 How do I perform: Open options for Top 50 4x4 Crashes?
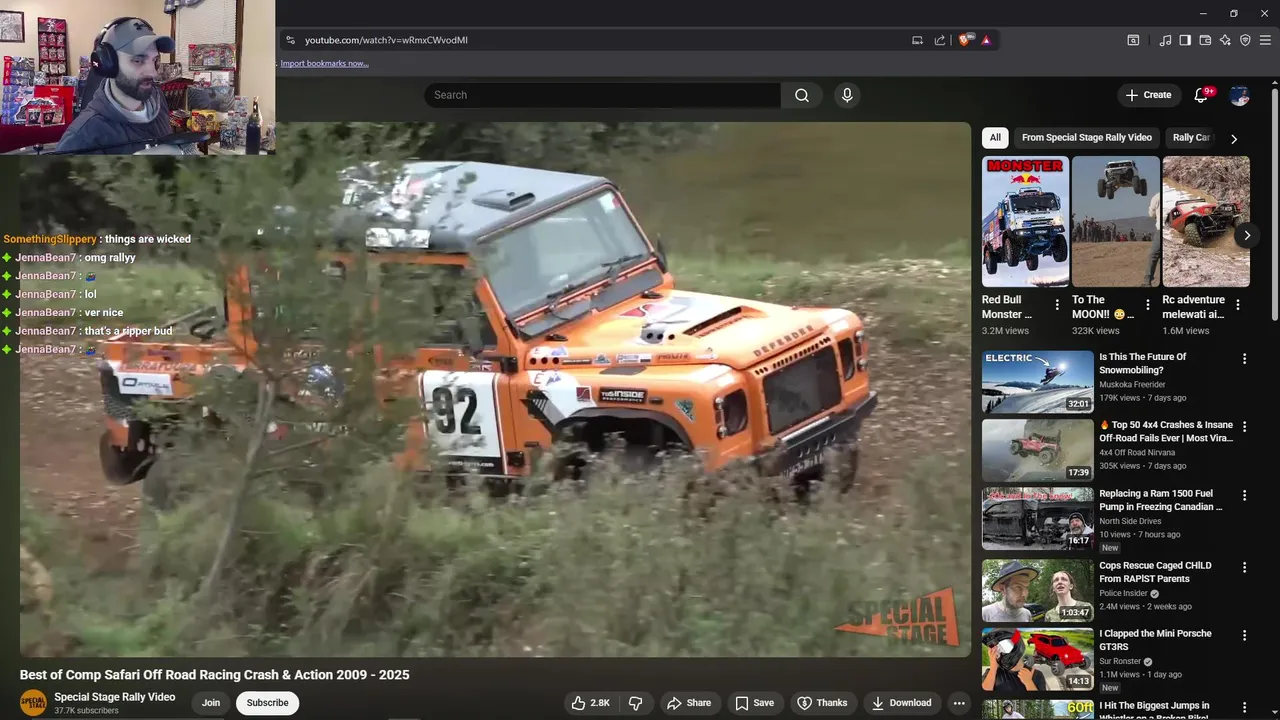(1245, 427)
